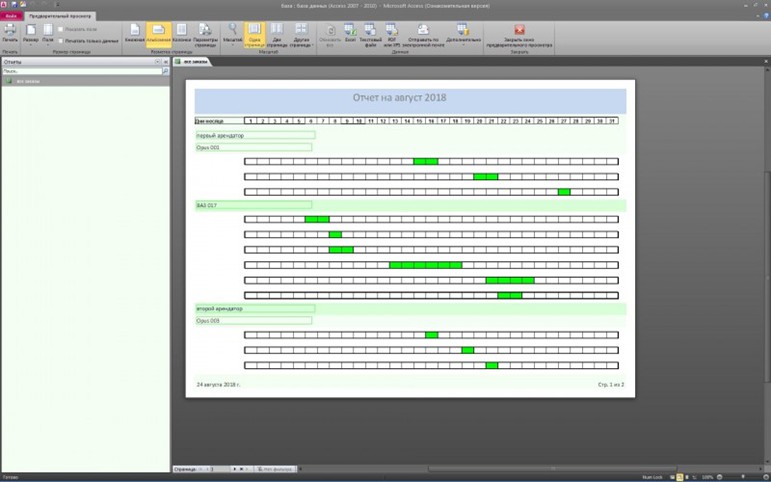Click day 31 in the header row
The image size is (771, 482).
tap(612, 120)
